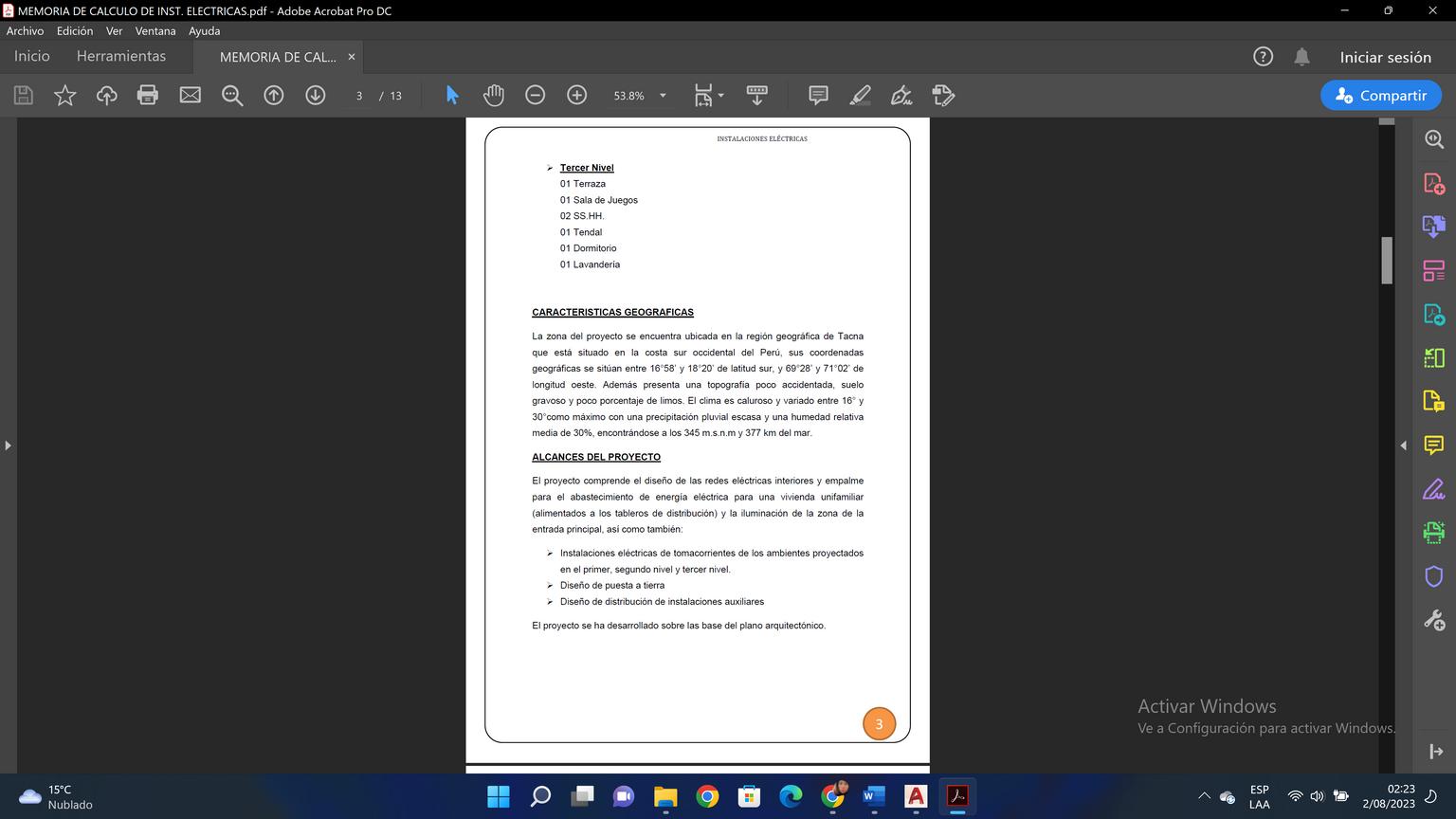Open the yellow document-with-note tool in right pane
Viewport: 1456px width, 819px height.
tap(1434, 401)
